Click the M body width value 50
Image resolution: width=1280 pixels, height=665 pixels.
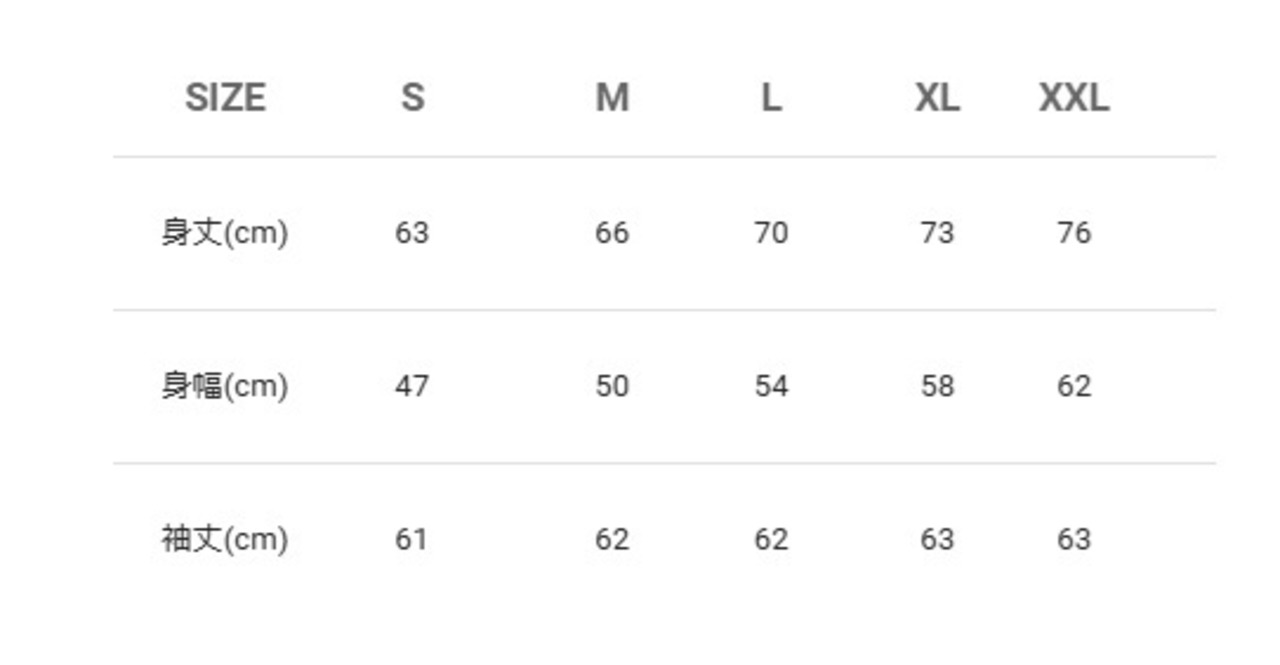tap(612, 386)
